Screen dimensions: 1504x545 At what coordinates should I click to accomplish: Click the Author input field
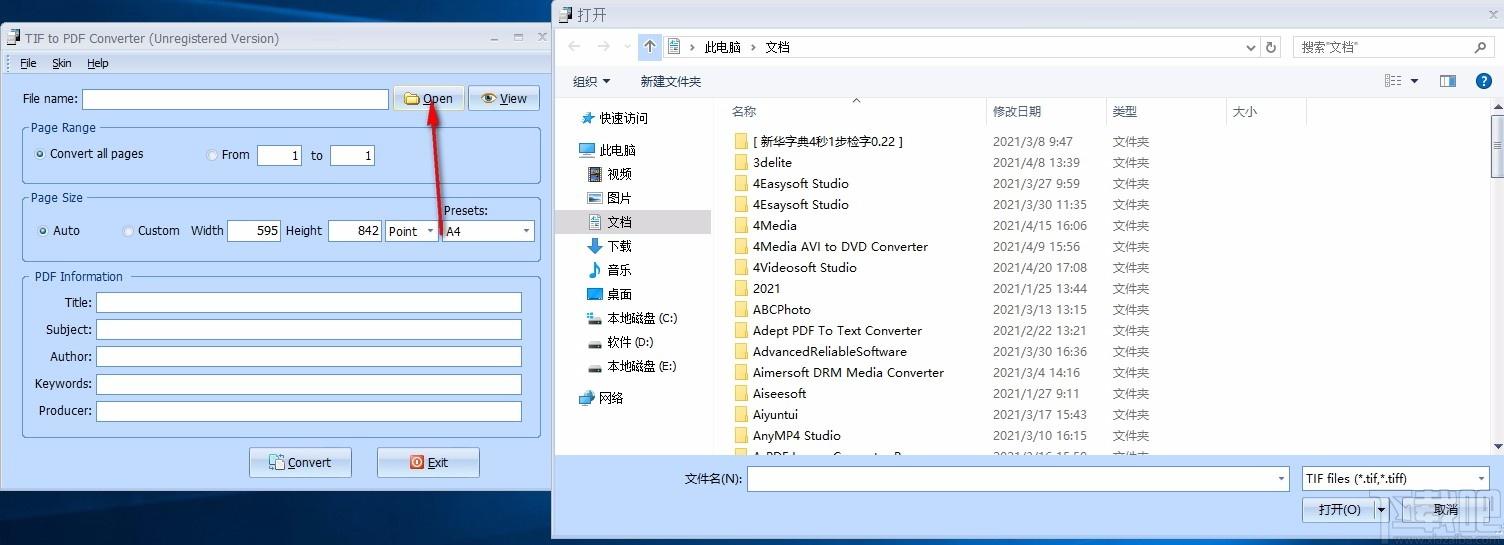coord(309,356)
